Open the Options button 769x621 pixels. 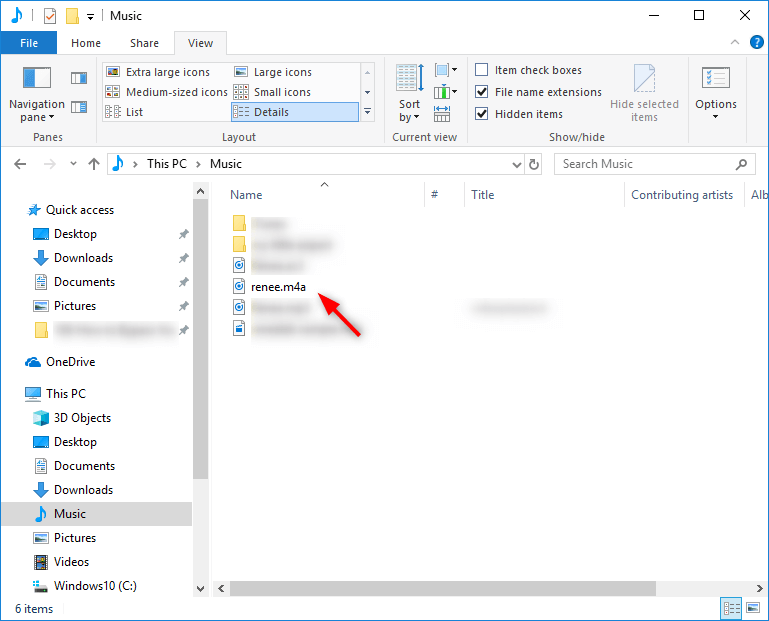point(716,94)
